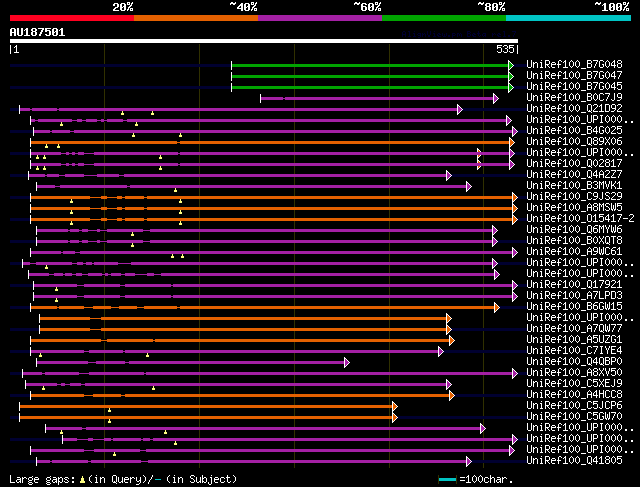This screenshot has width=640, height=487.
Task: Select the UniRef100_Q89X06 label
Action: (574, 142)
